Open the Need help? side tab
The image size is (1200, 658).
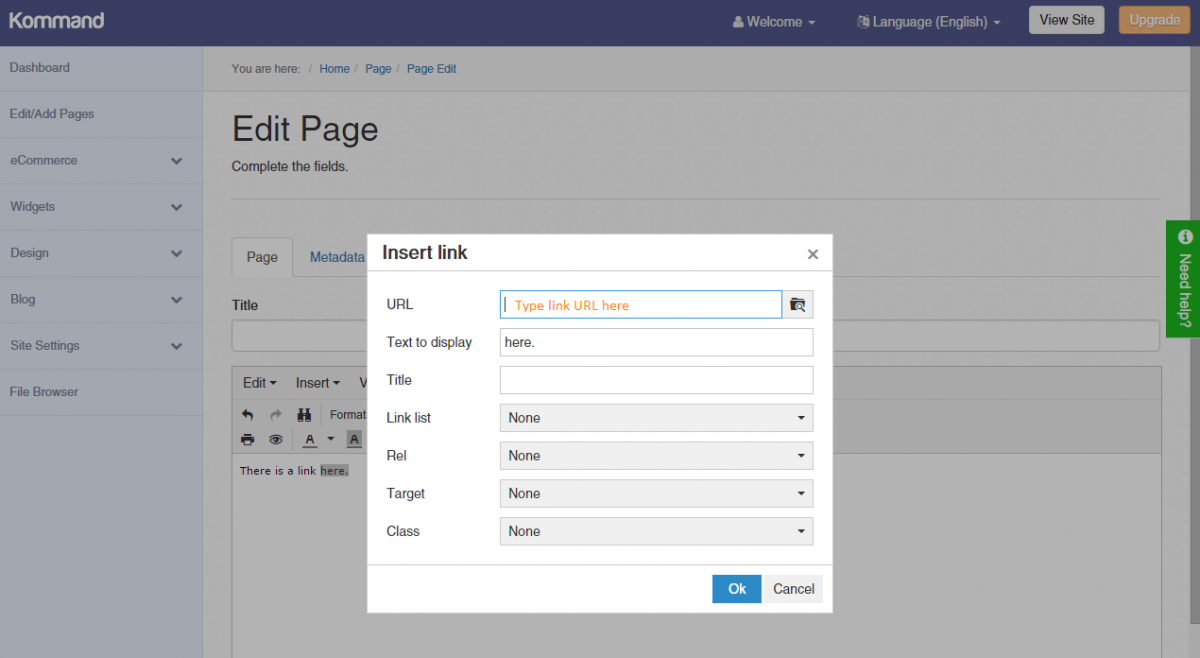(x=1184, y=279)
